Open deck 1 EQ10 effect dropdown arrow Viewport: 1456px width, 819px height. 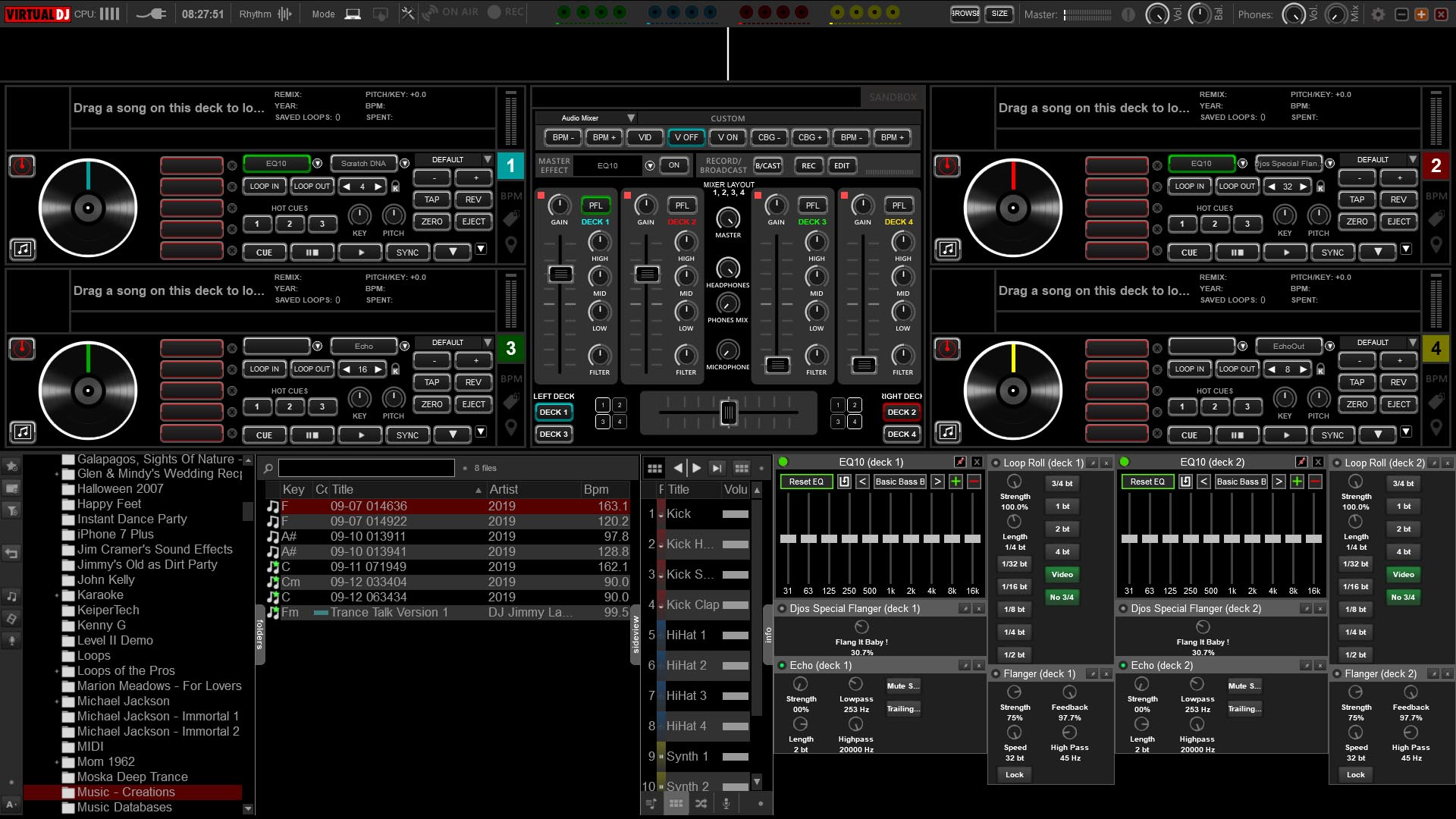(317, 163)
